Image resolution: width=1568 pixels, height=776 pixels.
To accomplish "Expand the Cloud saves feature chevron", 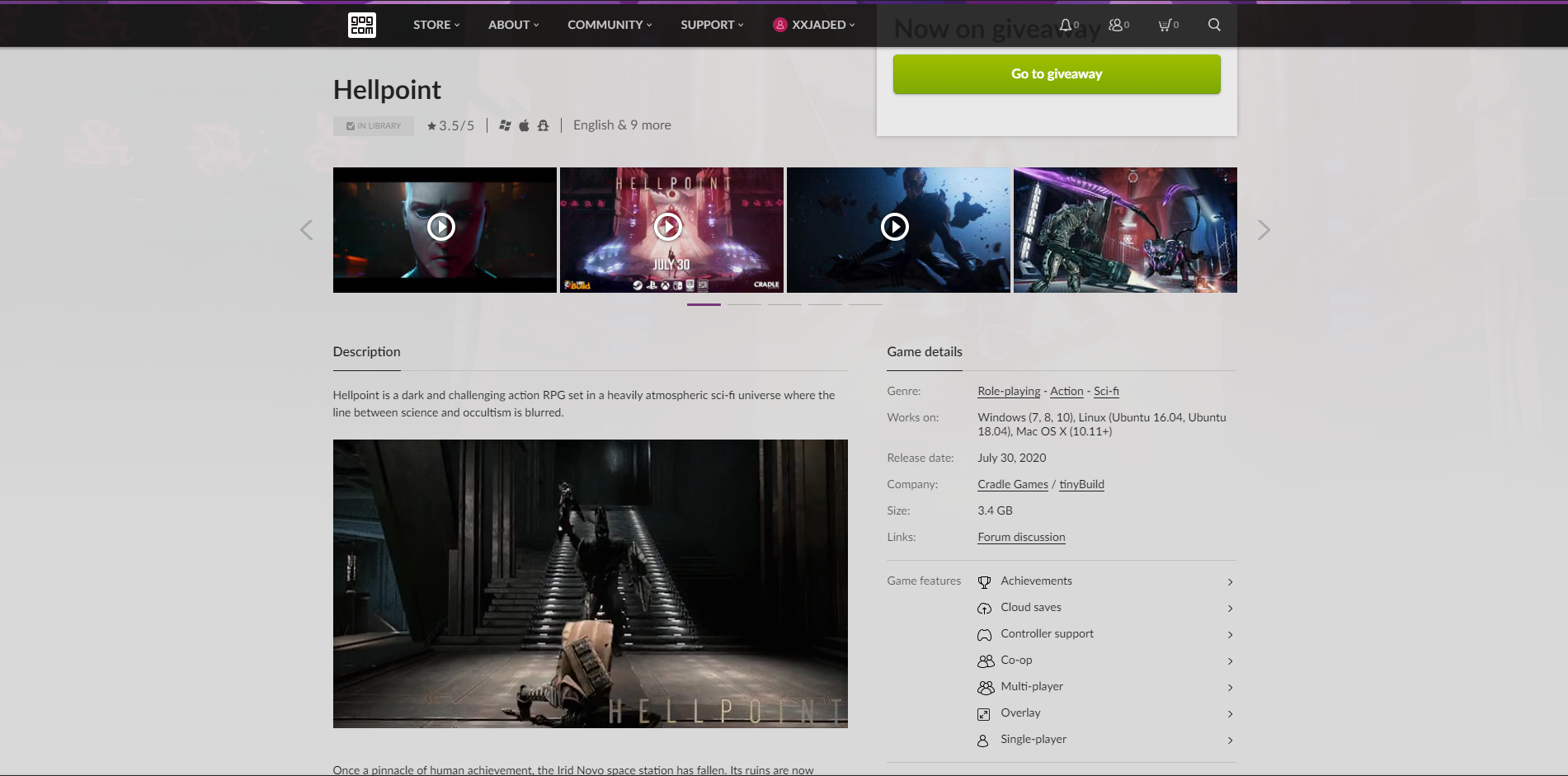I will tap(1230, 609).
